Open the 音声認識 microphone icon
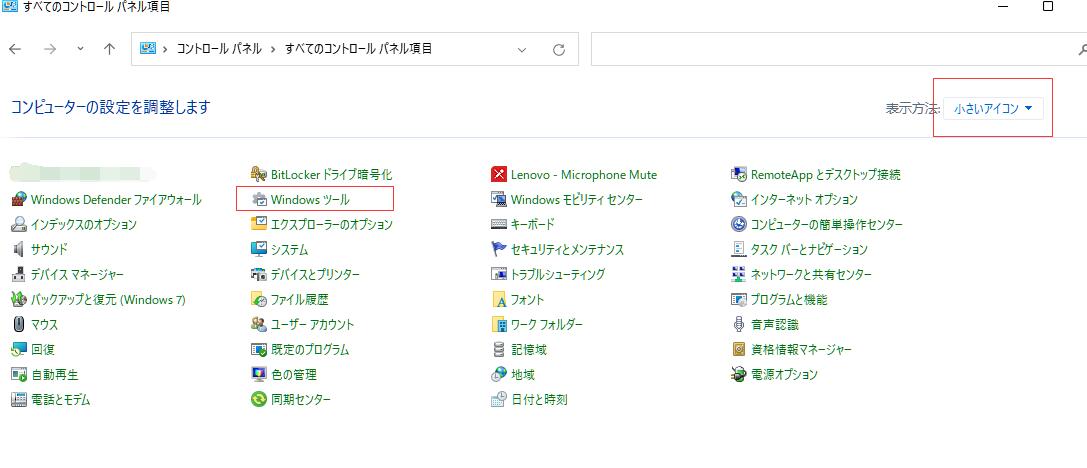The image size is (1087, 468). (x=739, y=324)
